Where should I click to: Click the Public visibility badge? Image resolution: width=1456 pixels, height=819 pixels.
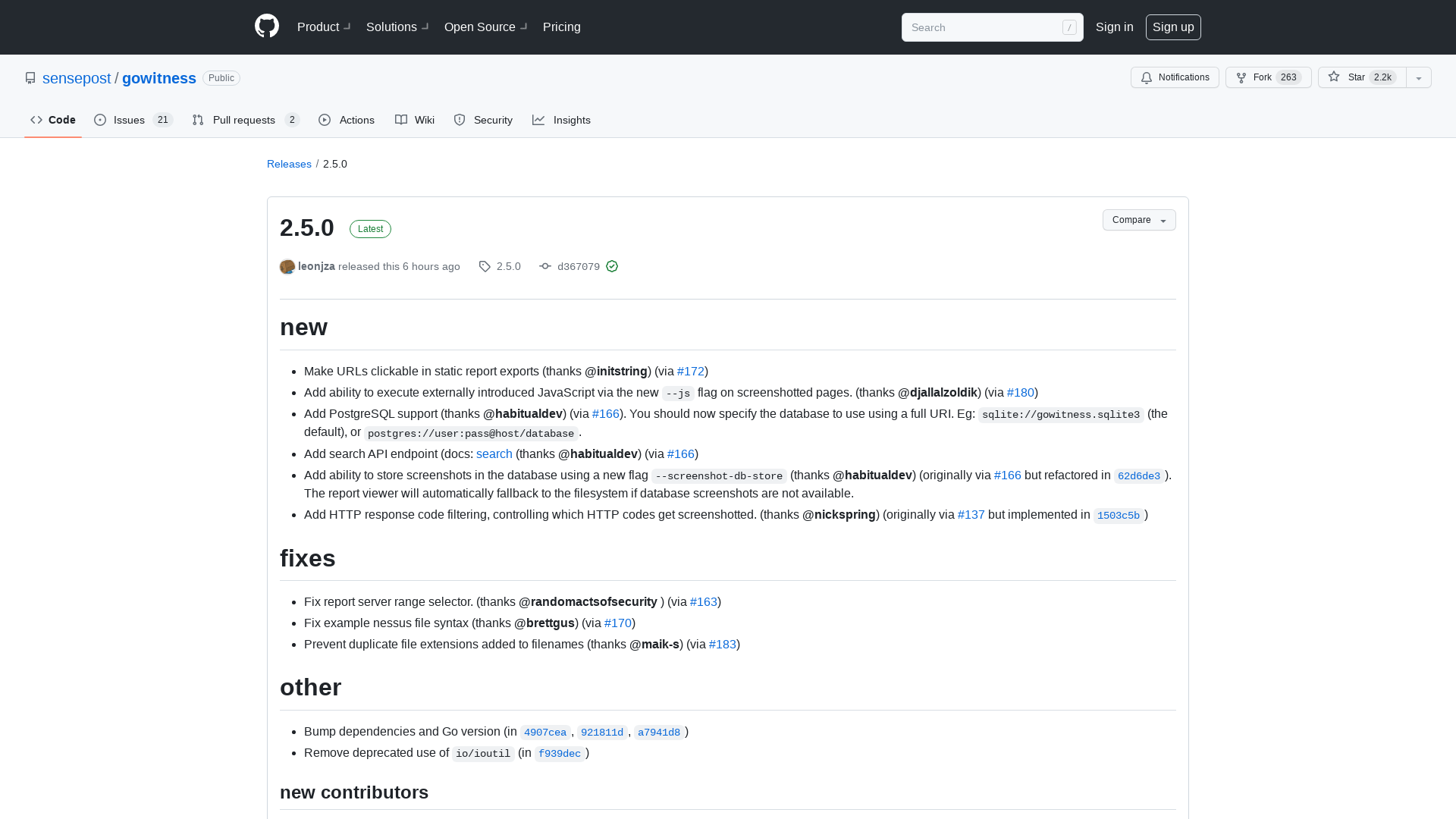click(x=221, y=78)
